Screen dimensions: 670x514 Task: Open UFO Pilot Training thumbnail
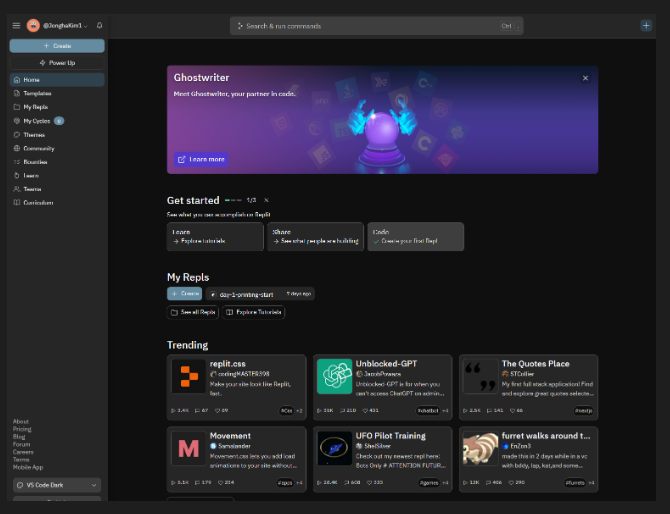point(335,448)
